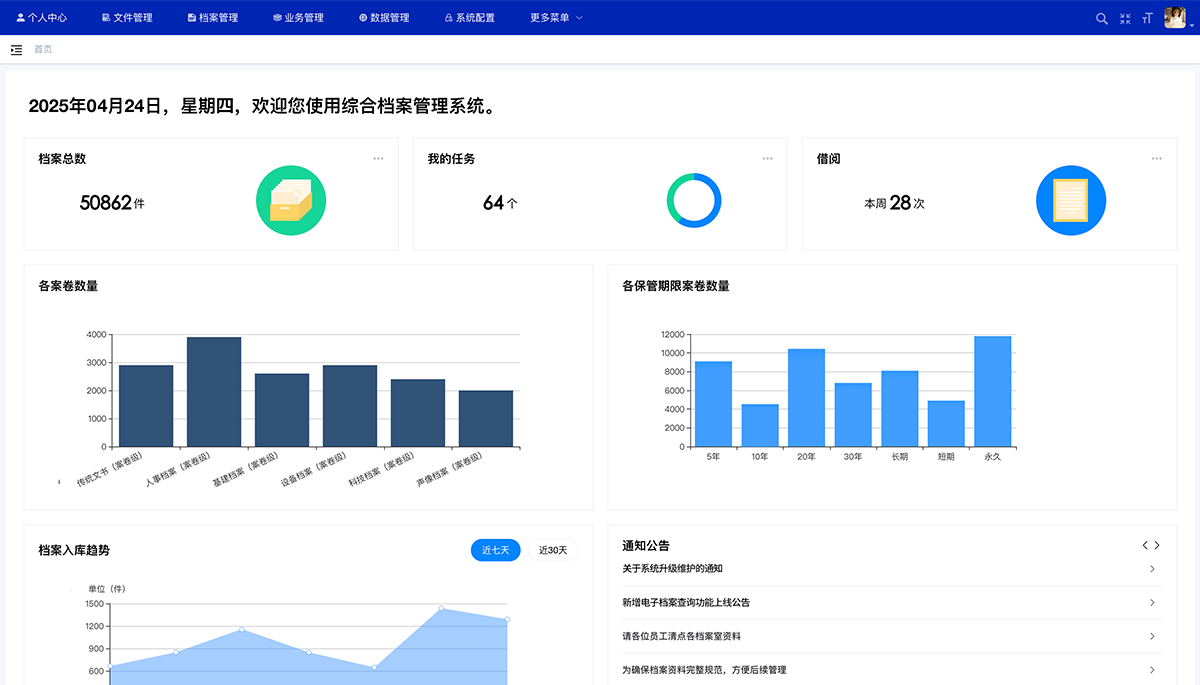Viewport: 1200px width, 685px height.
Task: Click the 5年 retention bar
Action: 713,404
